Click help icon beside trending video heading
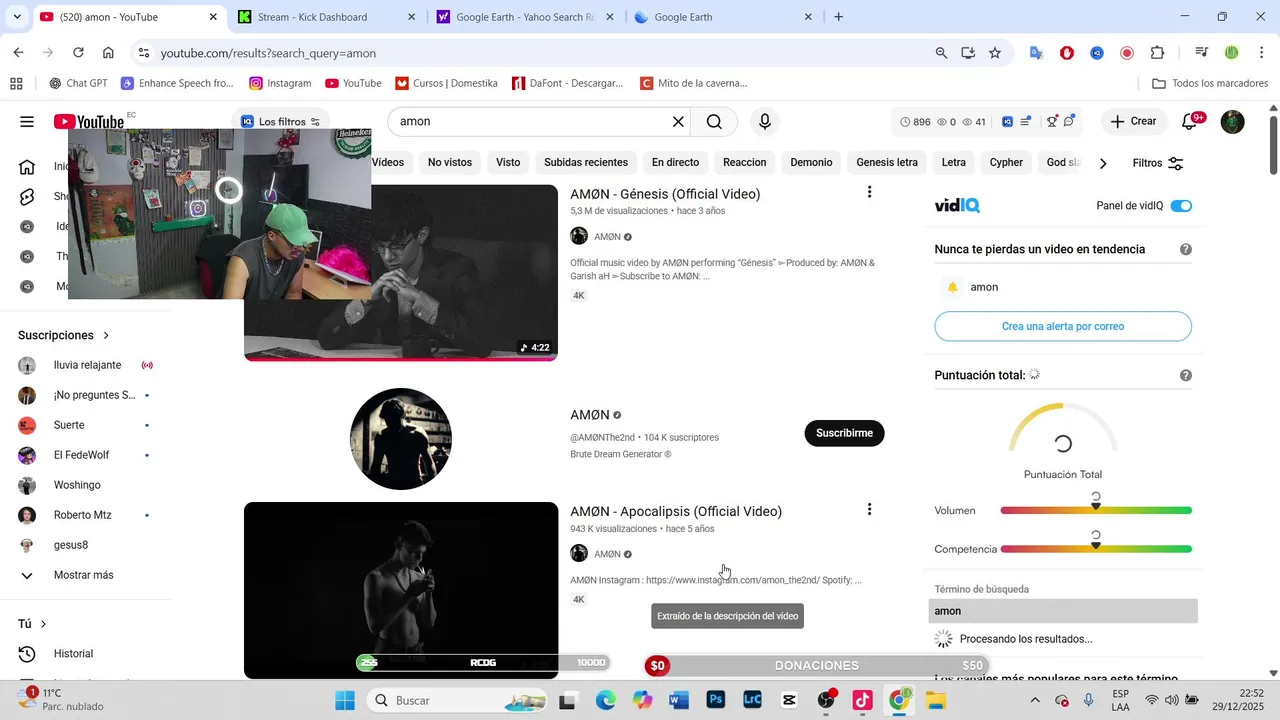This screenshot has width=1280, height=720. point(1186,249)
